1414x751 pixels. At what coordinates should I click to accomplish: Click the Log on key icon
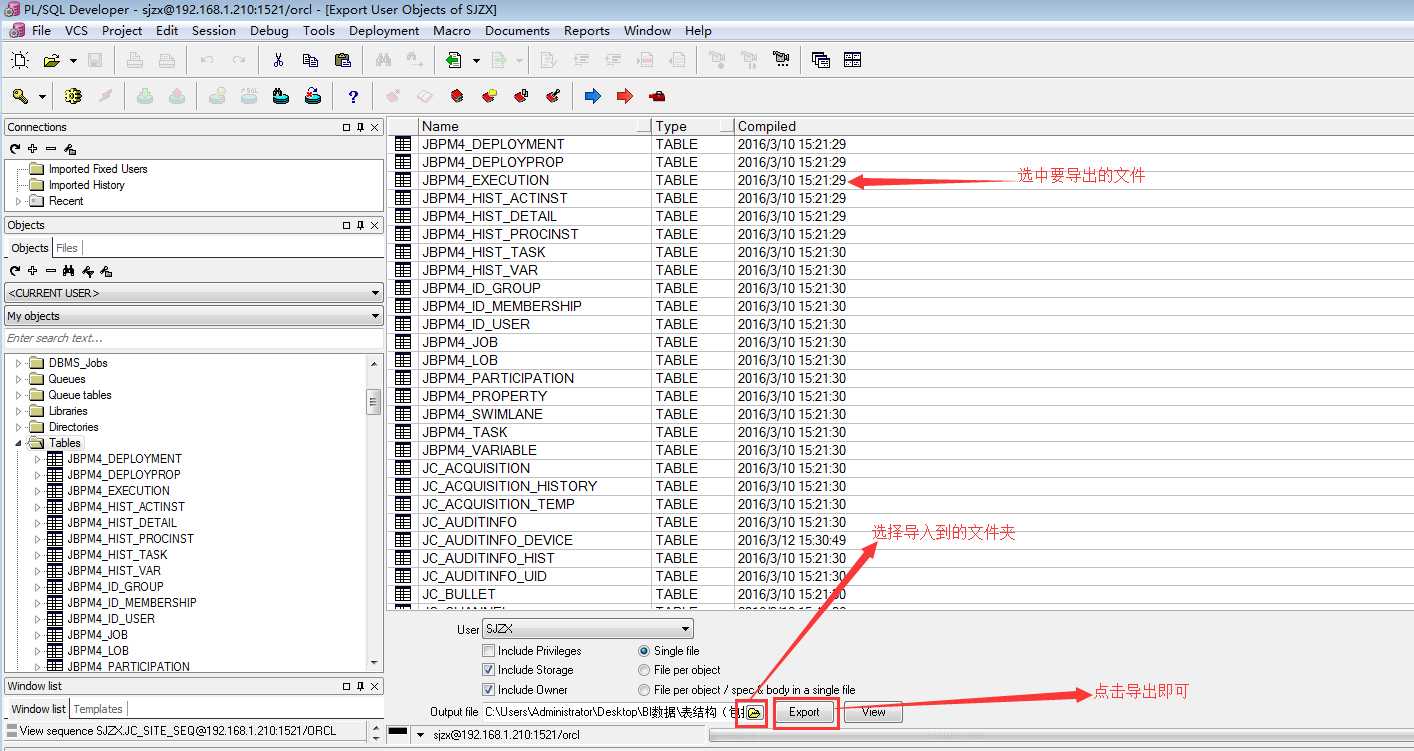(20, 96)
